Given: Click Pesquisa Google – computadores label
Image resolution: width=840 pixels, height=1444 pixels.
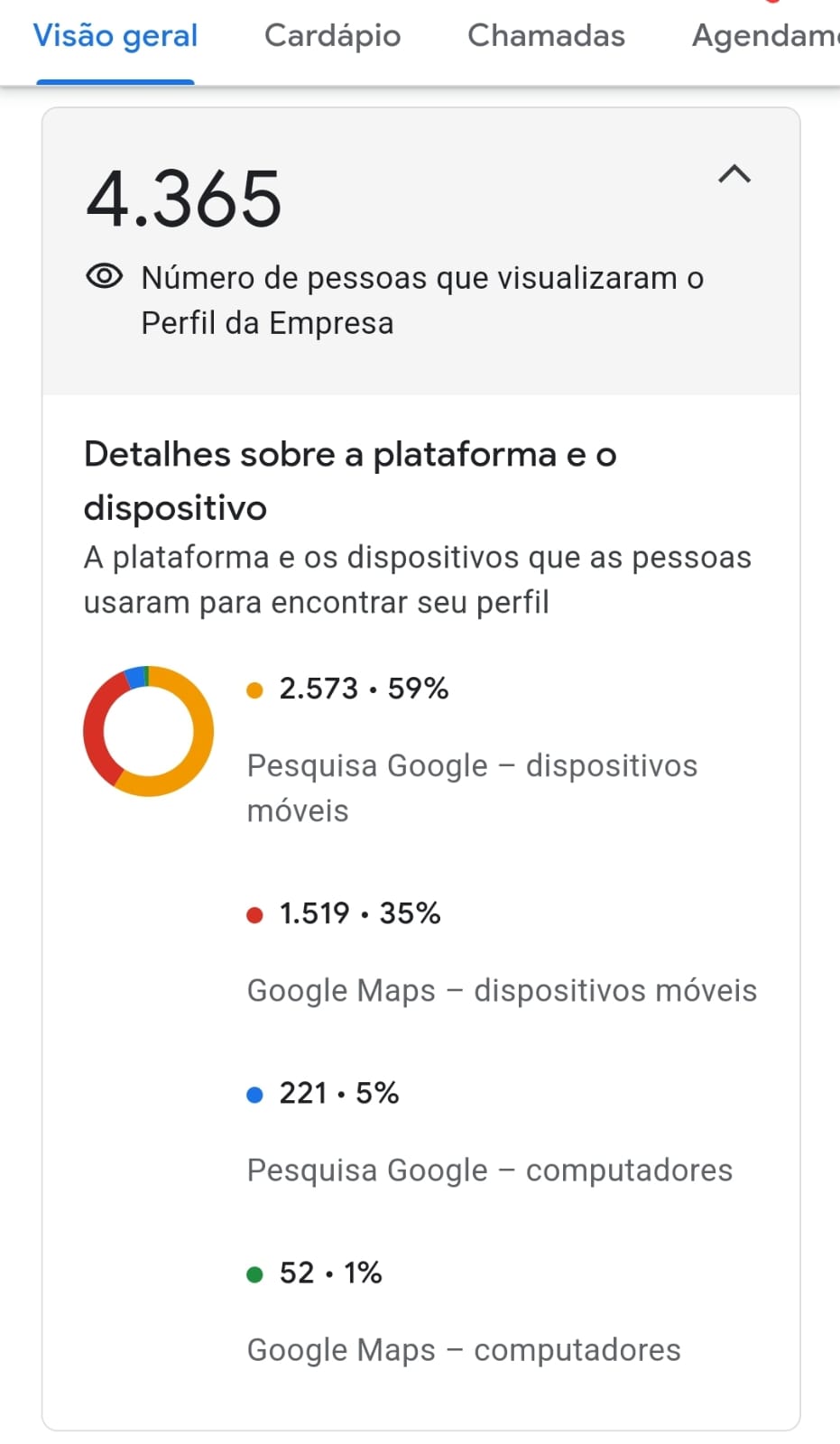Looking at the screenshot, I should 490,1170.
